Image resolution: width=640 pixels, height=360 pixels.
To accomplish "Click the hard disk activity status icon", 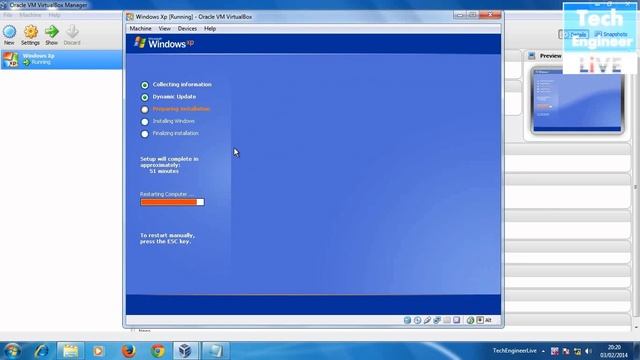I will tap(407, 320).
